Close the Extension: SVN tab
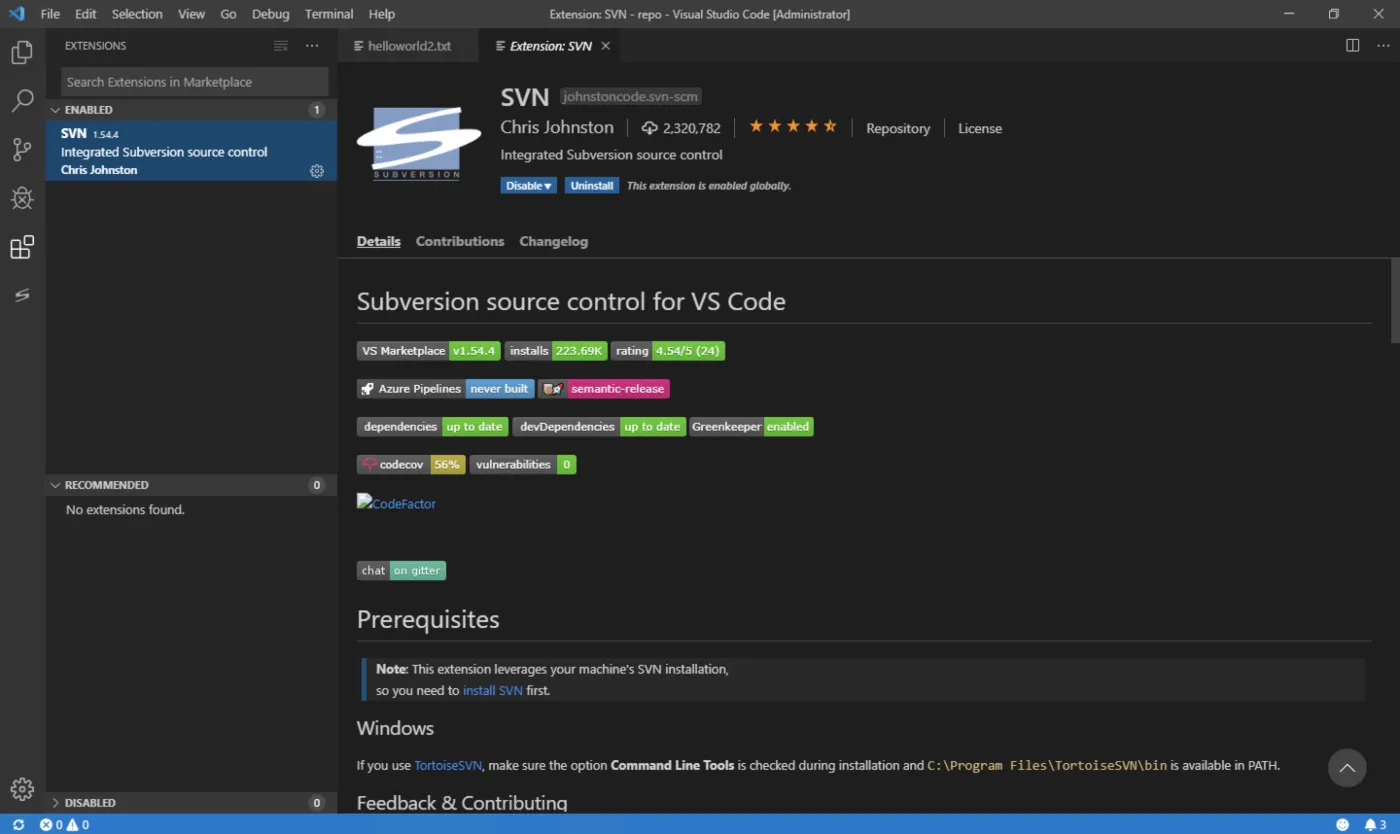 pos(606,46)
